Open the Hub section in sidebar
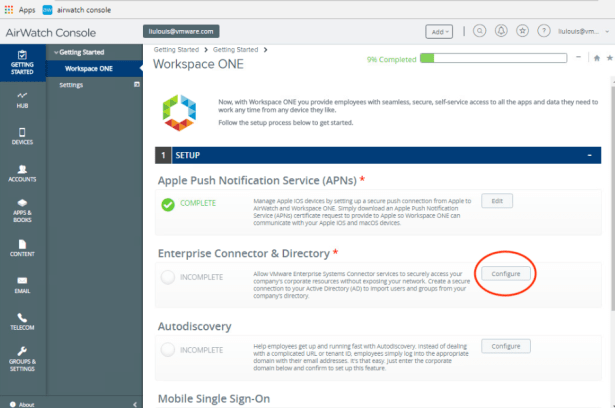Viewport: 615px width, 408px height. click(x=21, y=99)
